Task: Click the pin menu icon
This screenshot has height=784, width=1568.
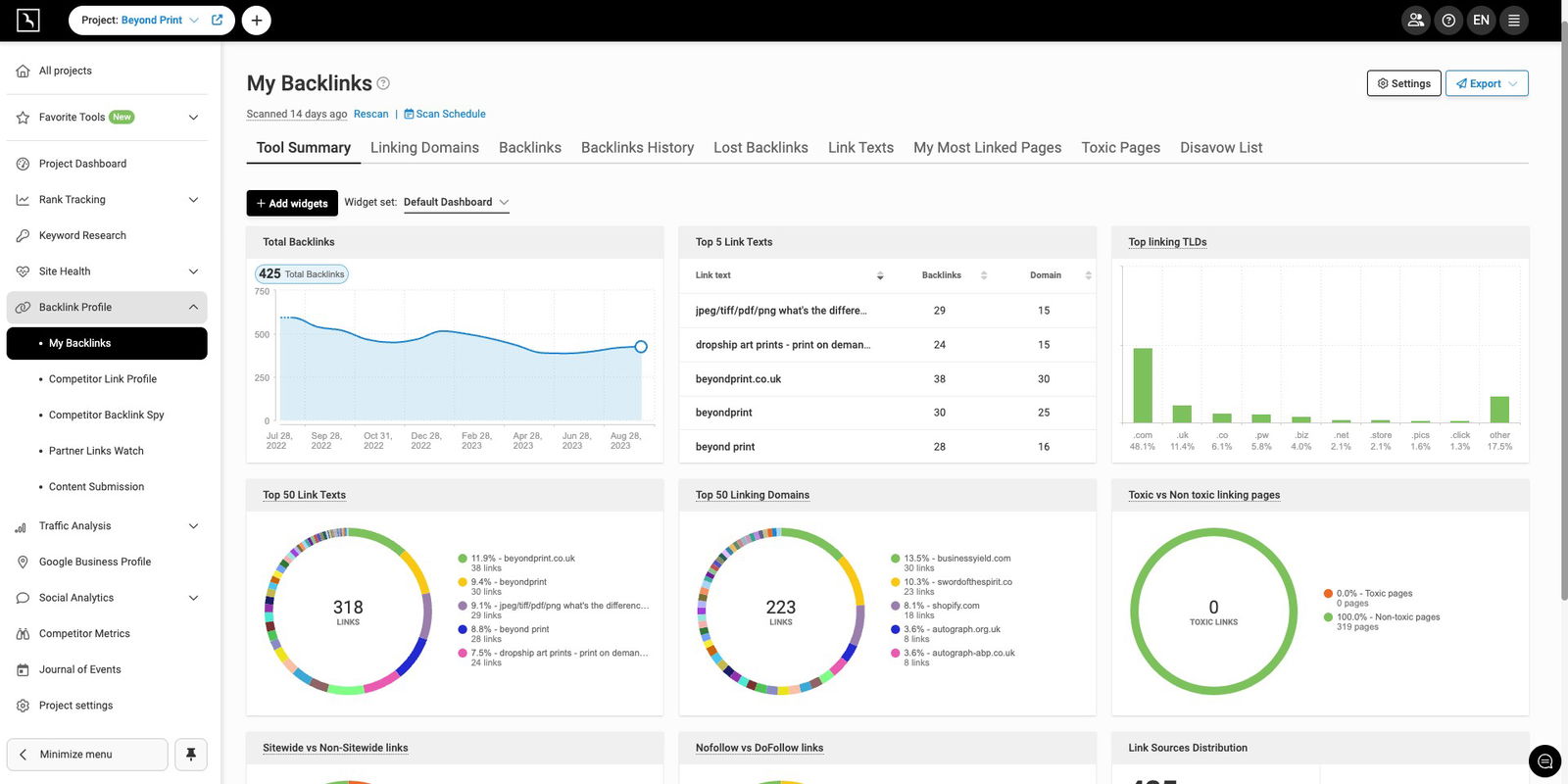Action: click(x=191, y=754)
